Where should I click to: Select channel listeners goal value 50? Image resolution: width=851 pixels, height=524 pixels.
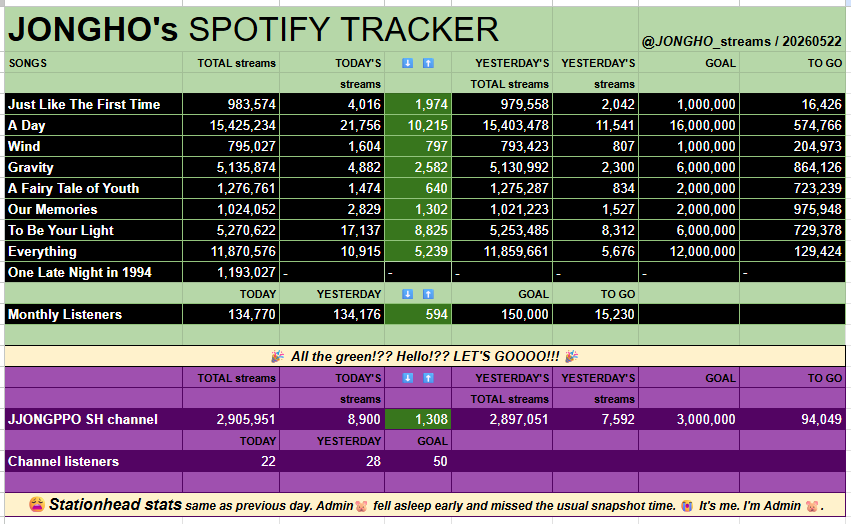pyautogui.click(x=418, y=461)
